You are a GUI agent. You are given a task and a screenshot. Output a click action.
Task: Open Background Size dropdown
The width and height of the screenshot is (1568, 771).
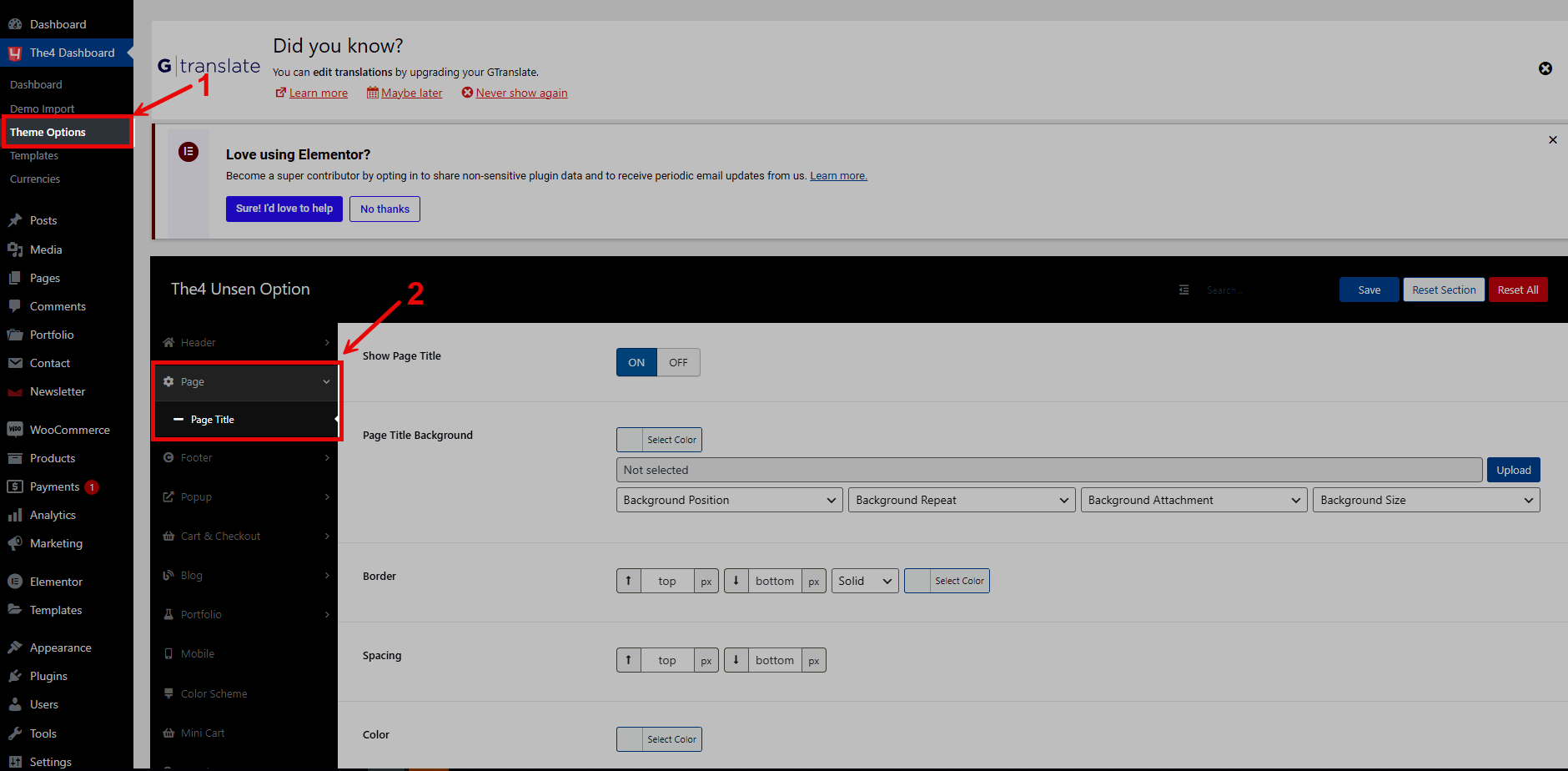[1426, 500]
